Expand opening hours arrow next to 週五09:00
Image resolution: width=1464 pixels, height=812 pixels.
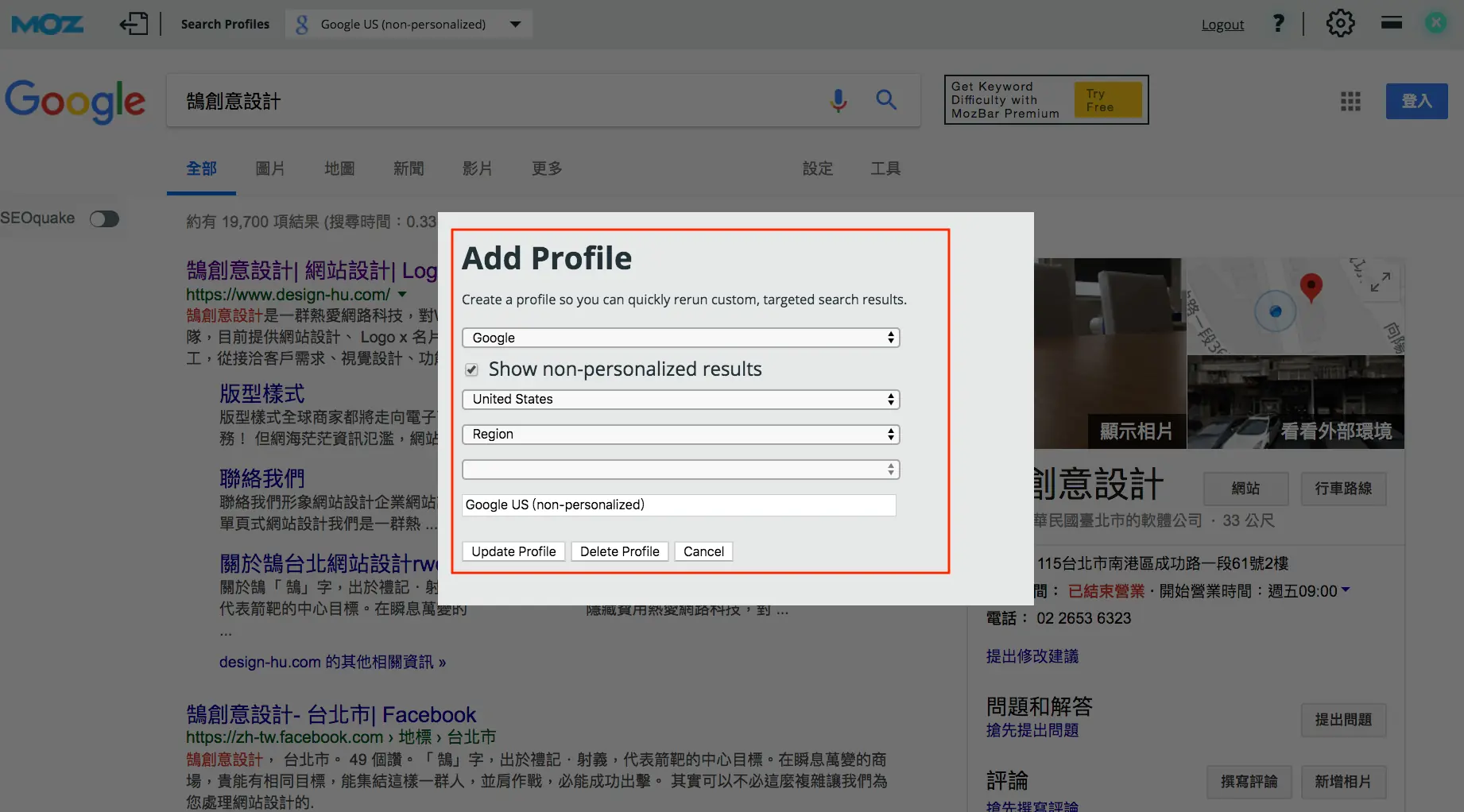click(x=1346, y=590)
